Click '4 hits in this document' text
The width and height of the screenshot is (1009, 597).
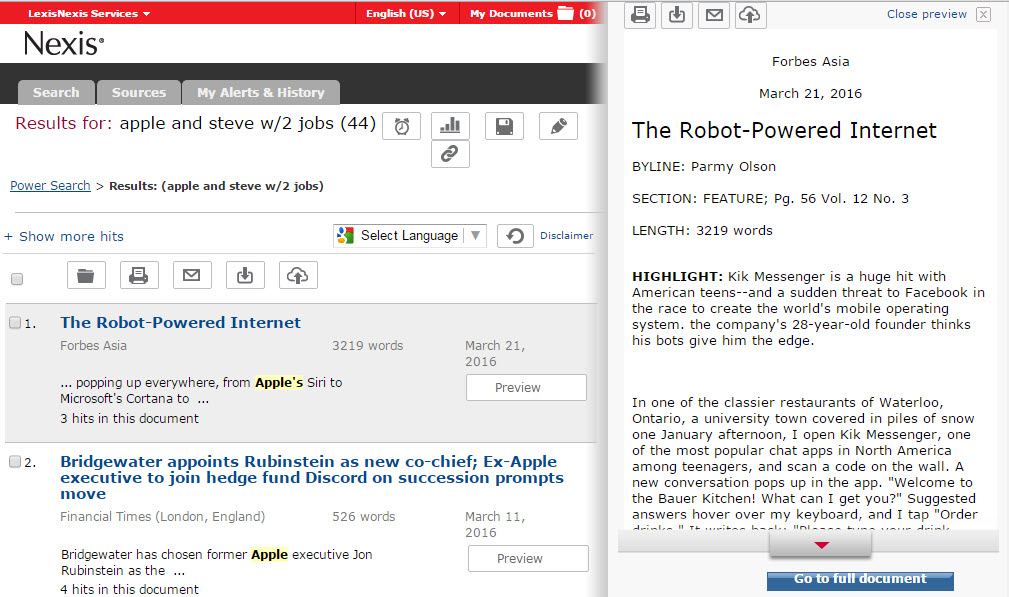[x=129, y=589]
